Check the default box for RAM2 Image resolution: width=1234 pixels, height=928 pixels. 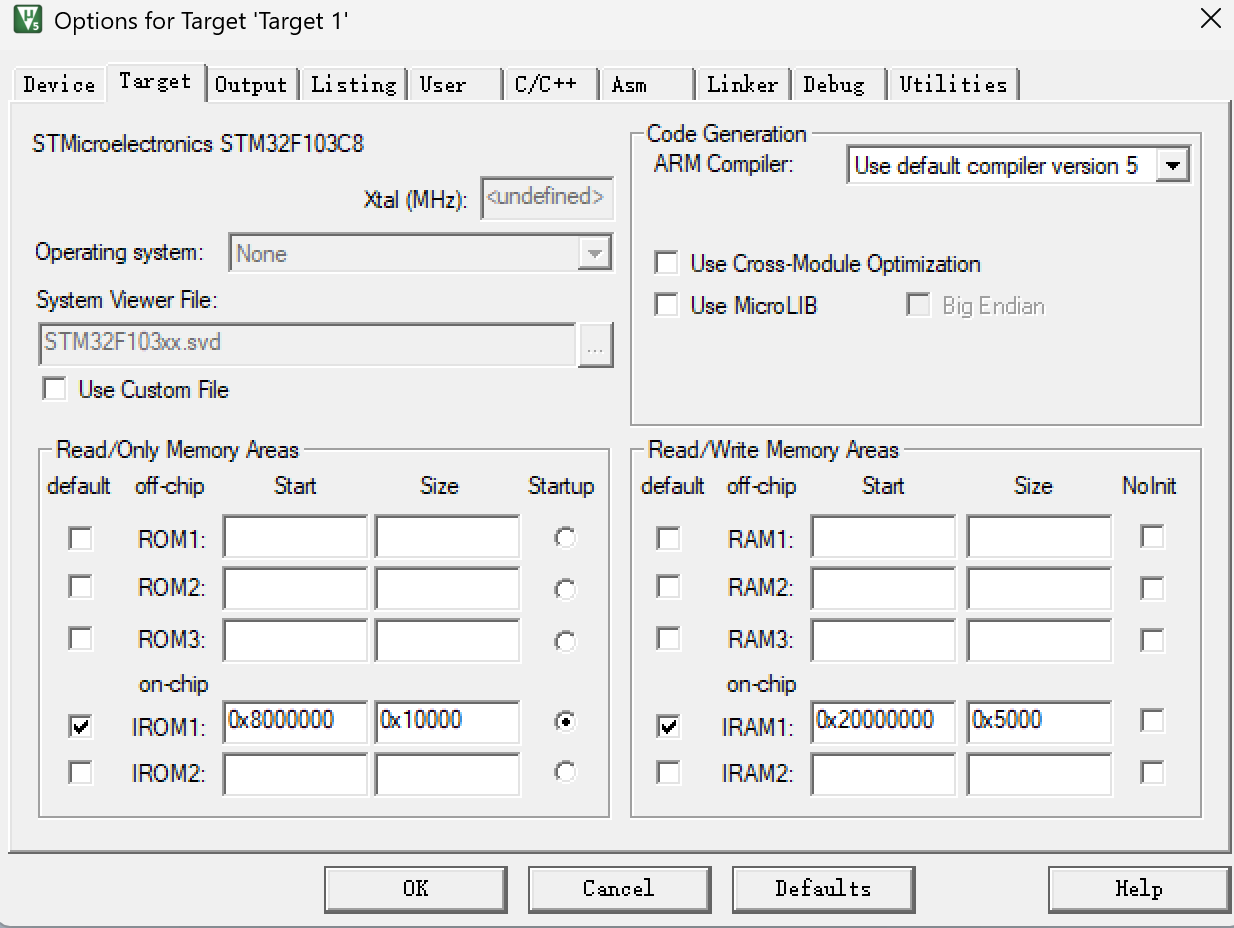(x=668, y=586)
